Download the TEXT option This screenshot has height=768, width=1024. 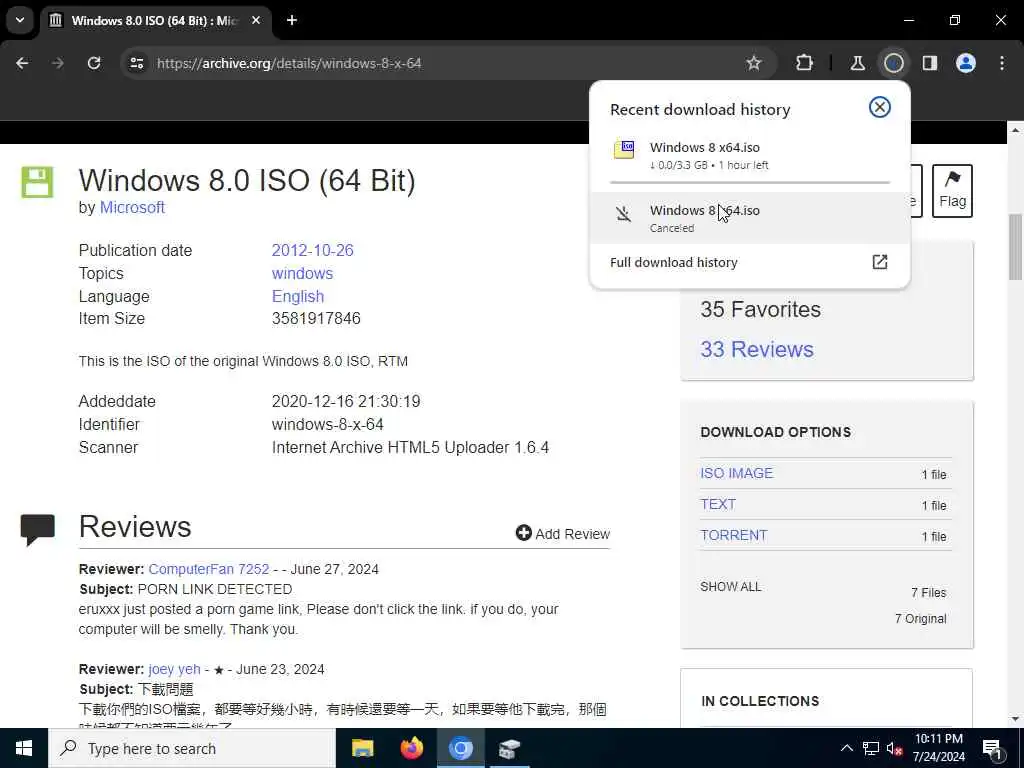click(718, 504)
